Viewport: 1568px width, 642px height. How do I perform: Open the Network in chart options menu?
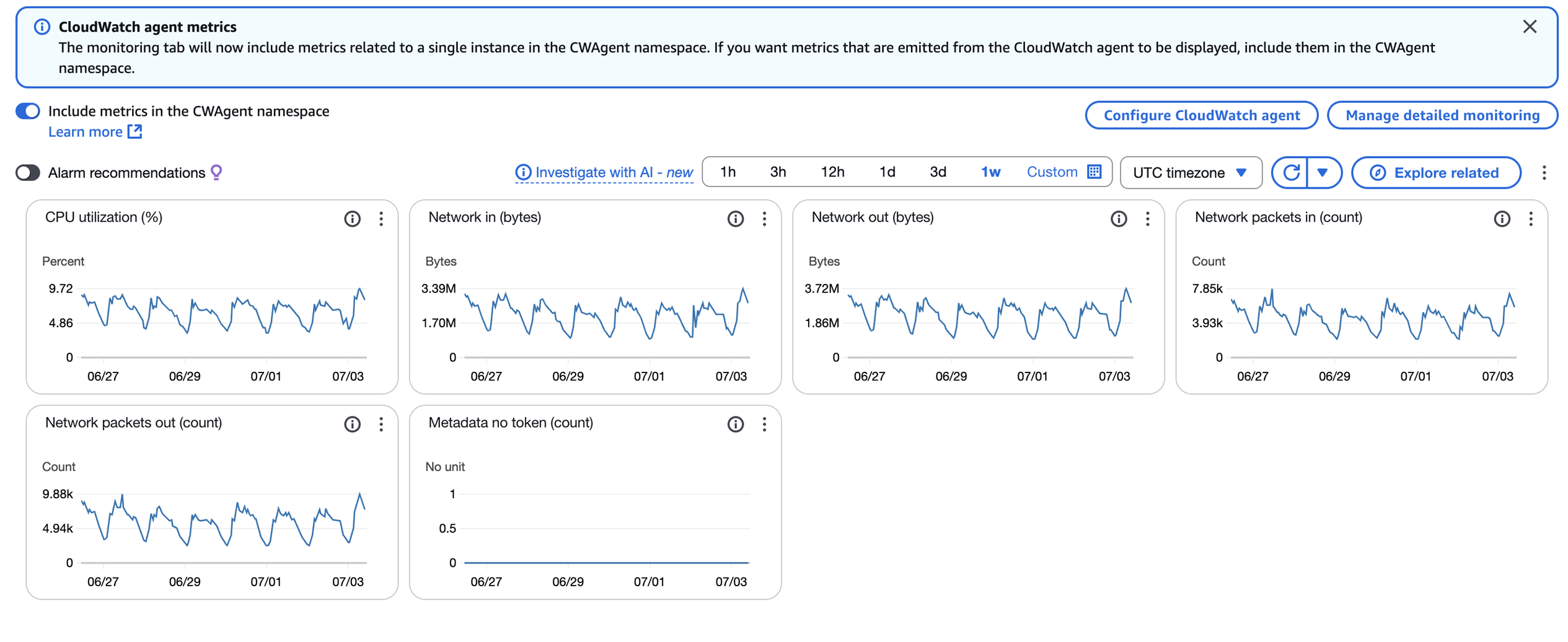coord(764,219)
